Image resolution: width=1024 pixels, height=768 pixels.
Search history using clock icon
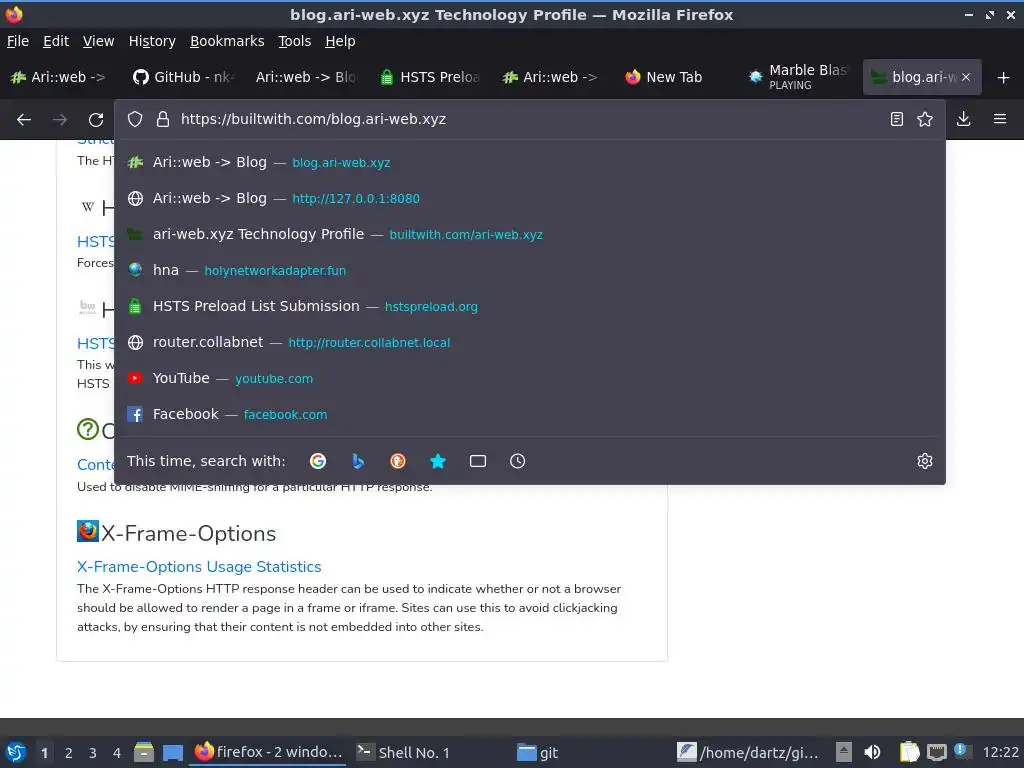coord(517,461)
